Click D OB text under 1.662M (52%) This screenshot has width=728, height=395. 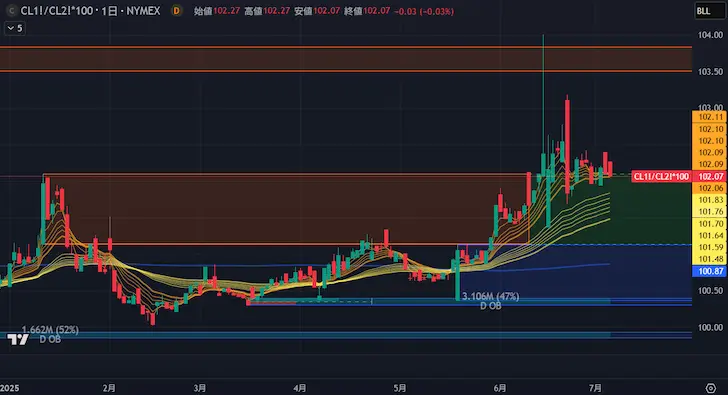(50, 340)
